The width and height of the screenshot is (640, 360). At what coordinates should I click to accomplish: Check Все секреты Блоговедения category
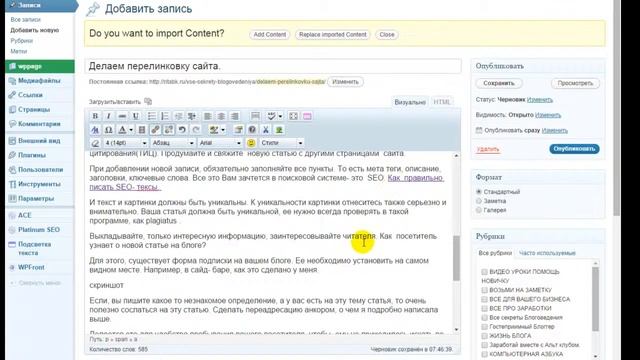[x=484, y=318]
